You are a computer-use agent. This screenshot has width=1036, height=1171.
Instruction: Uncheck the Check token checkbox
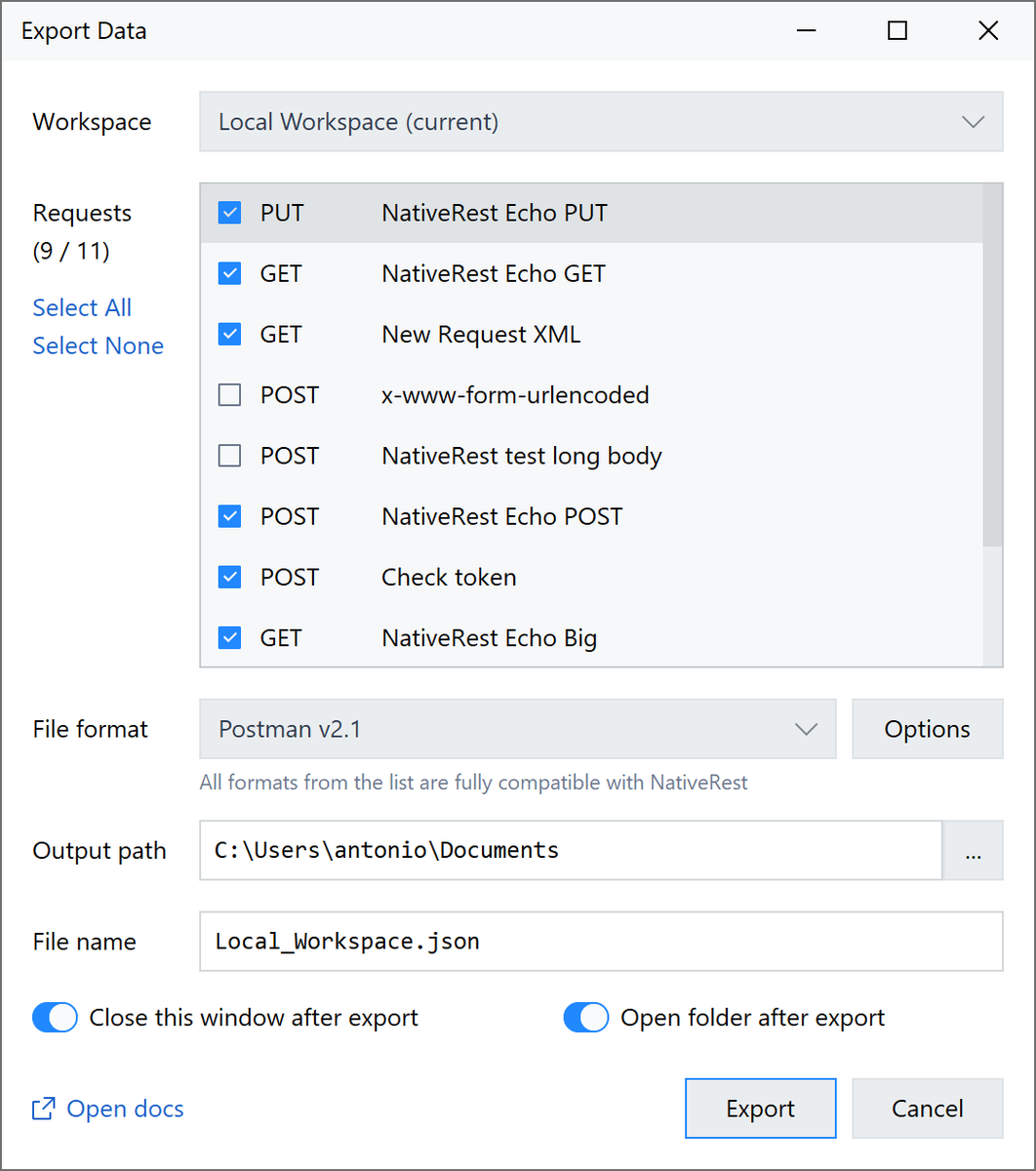pyautogui.click(x=229, y=577)
